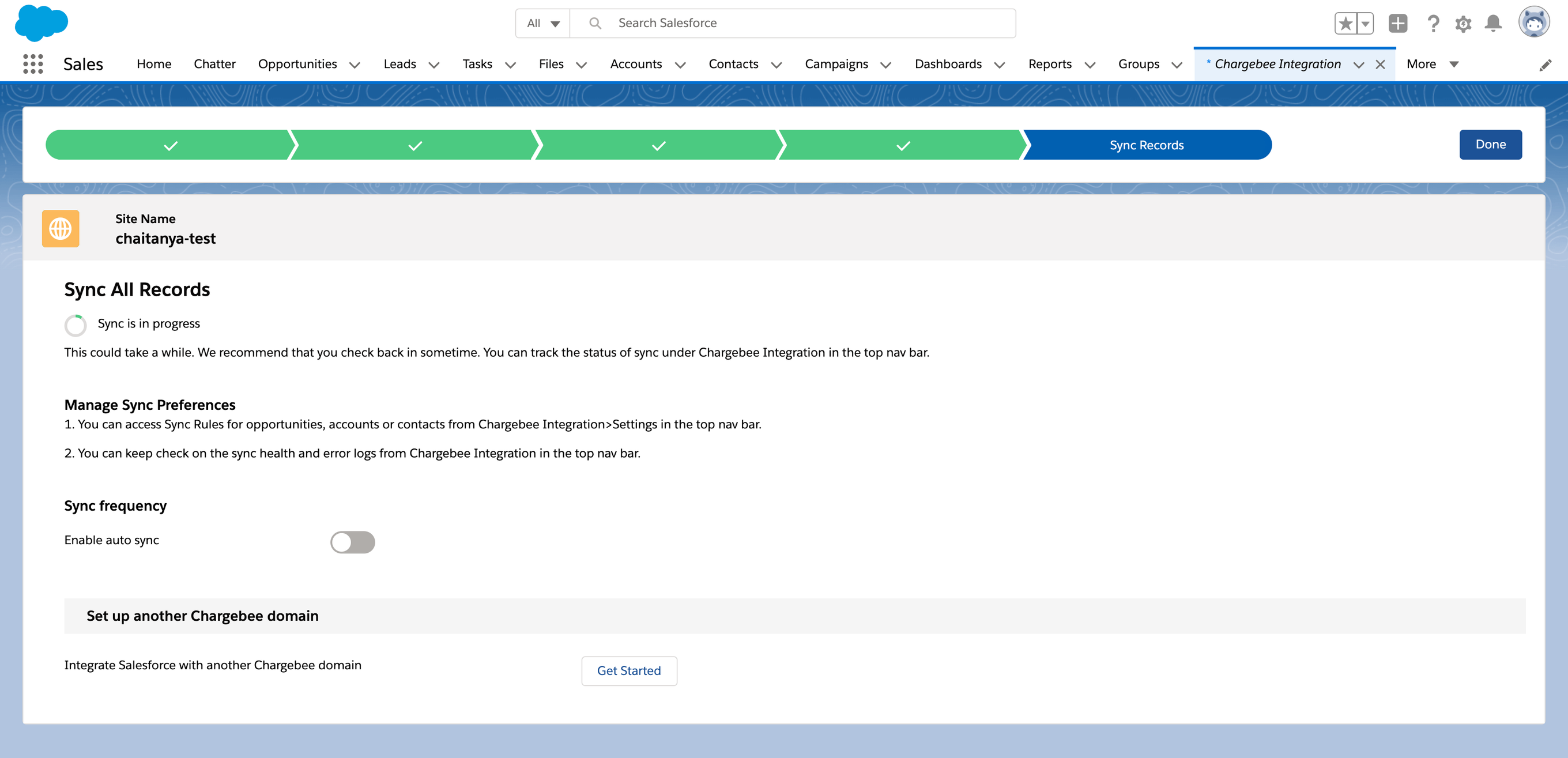Click Get Started for another domain
Viewport: 1568px width, 758px height.
tap(628, 670)
